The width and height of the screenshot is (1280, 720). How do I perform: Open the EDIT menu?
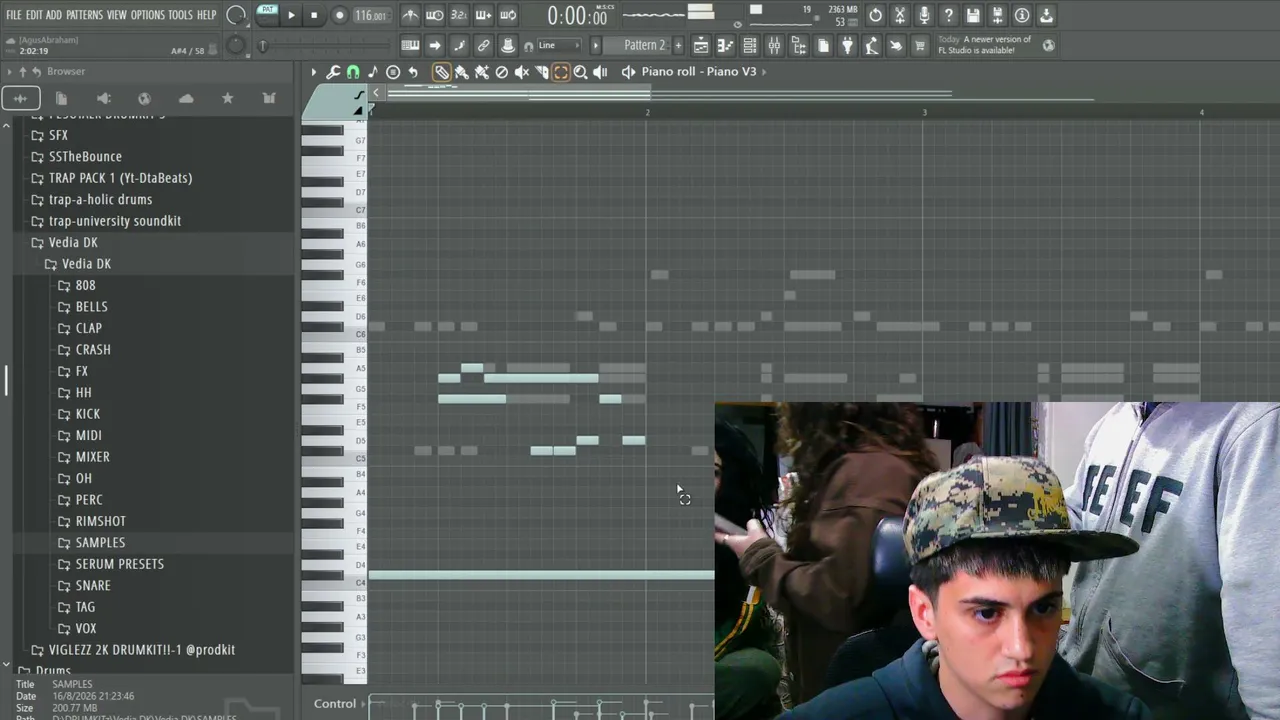(34, 15)
